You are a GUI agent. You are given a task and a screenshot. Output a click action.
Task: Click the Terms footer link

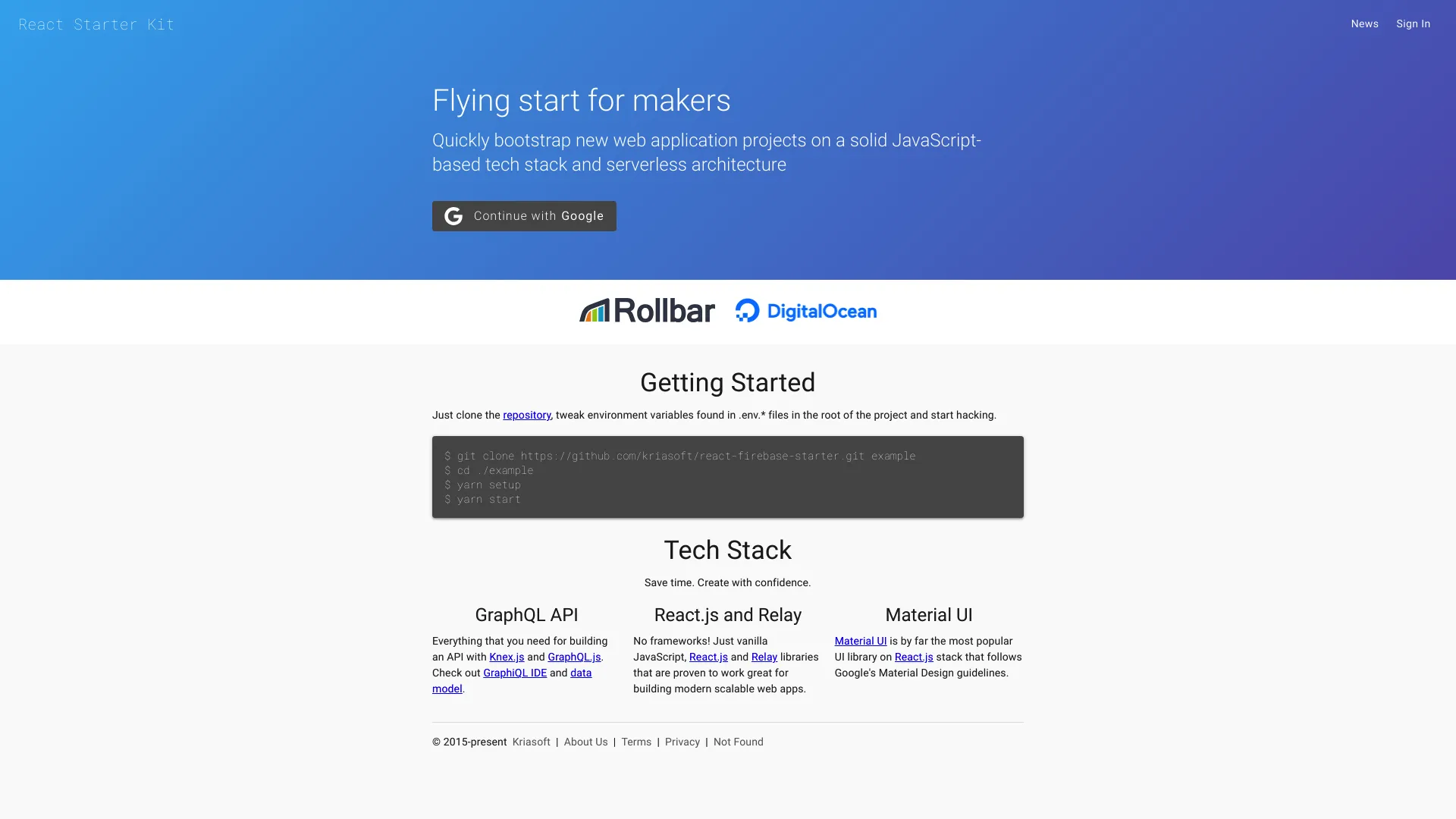coord(636,742)
